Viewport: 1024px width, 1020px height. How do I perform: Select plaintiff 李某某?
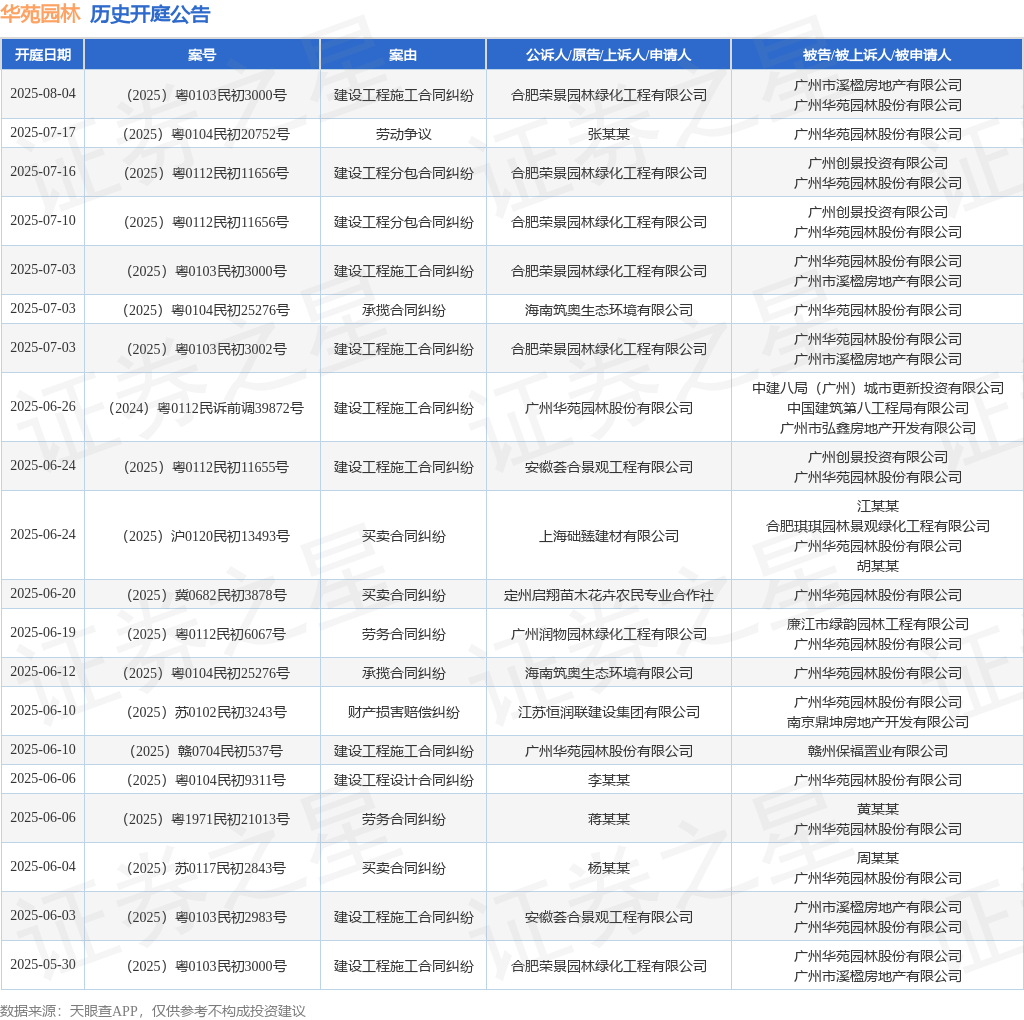[x=609, y=780]
